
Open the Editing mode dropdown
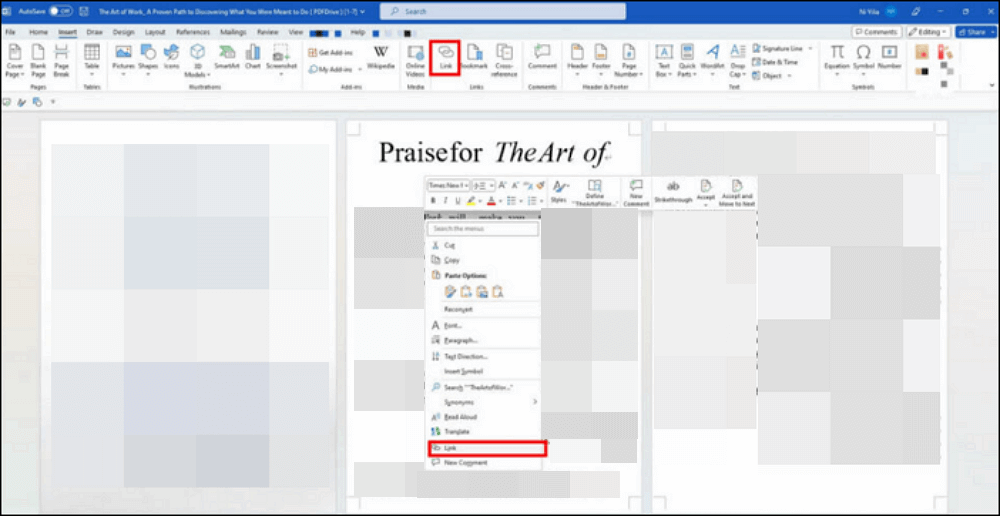click(x=929, y=32)
